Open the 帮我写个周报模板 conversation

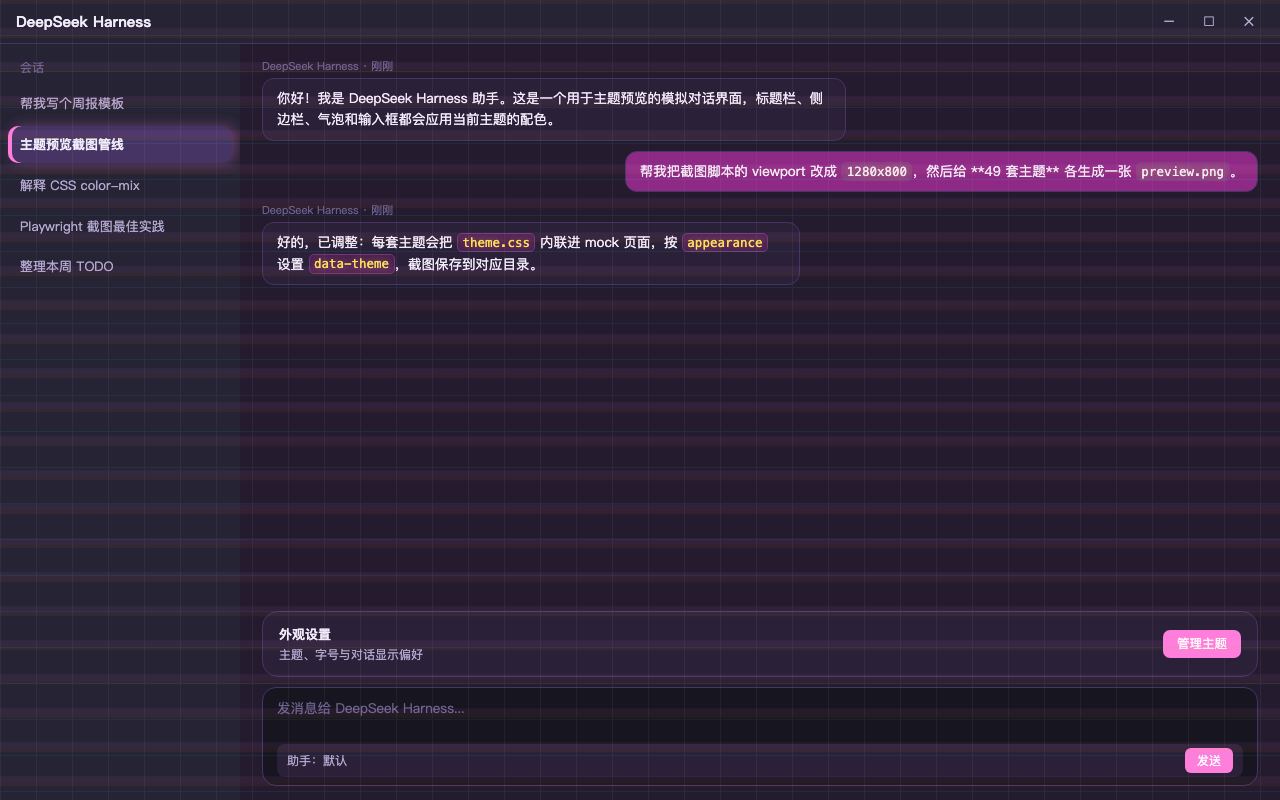(120, 103)
